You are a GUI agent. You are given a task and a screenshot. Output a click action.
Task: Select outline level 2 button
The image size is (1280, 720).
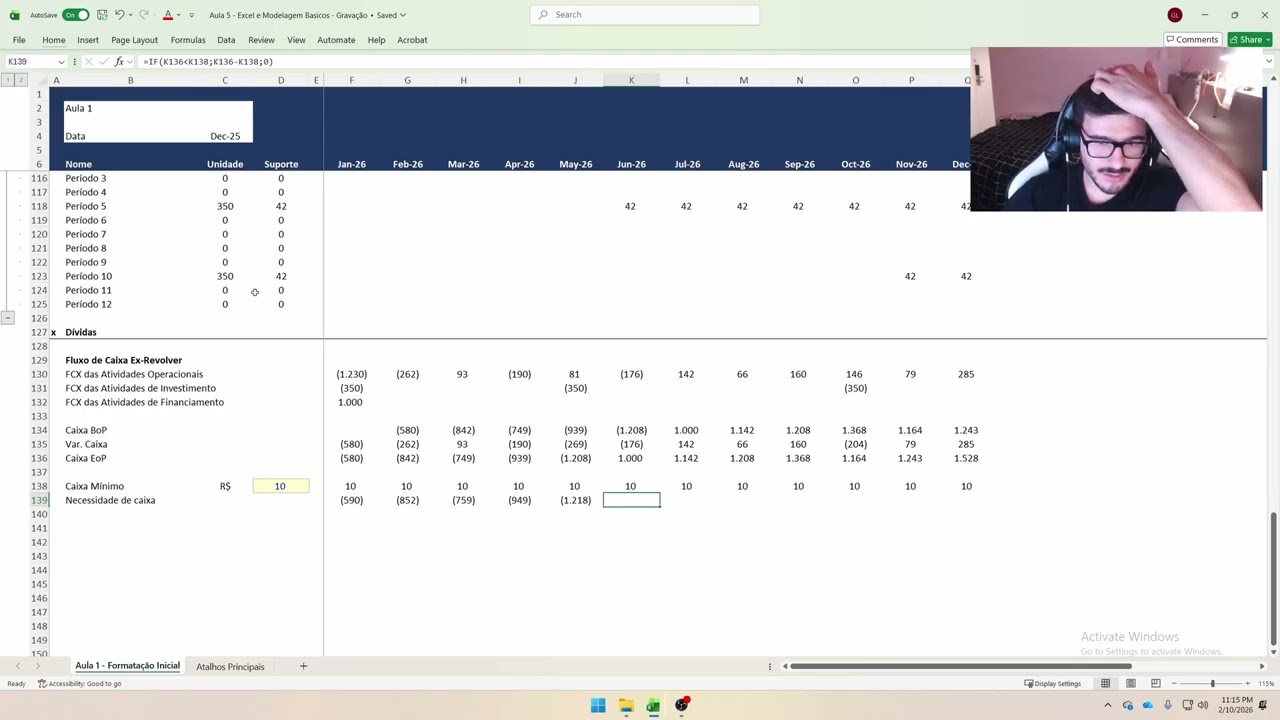point(21,80)
